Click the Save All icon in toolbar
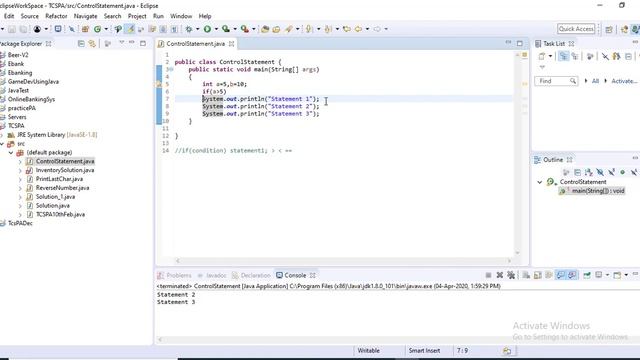The image size is (640, 360). (23, 29)
